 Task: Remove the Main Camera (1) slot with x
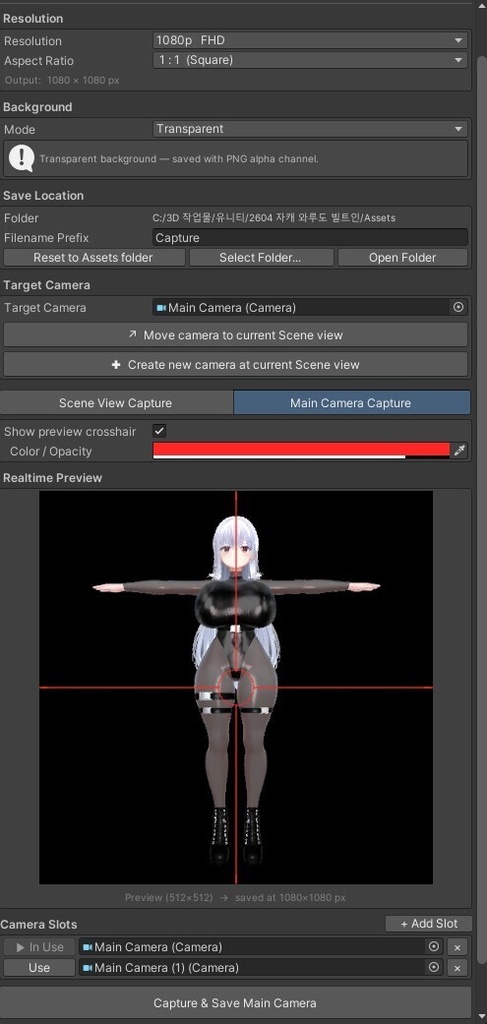tap(458, 968)
